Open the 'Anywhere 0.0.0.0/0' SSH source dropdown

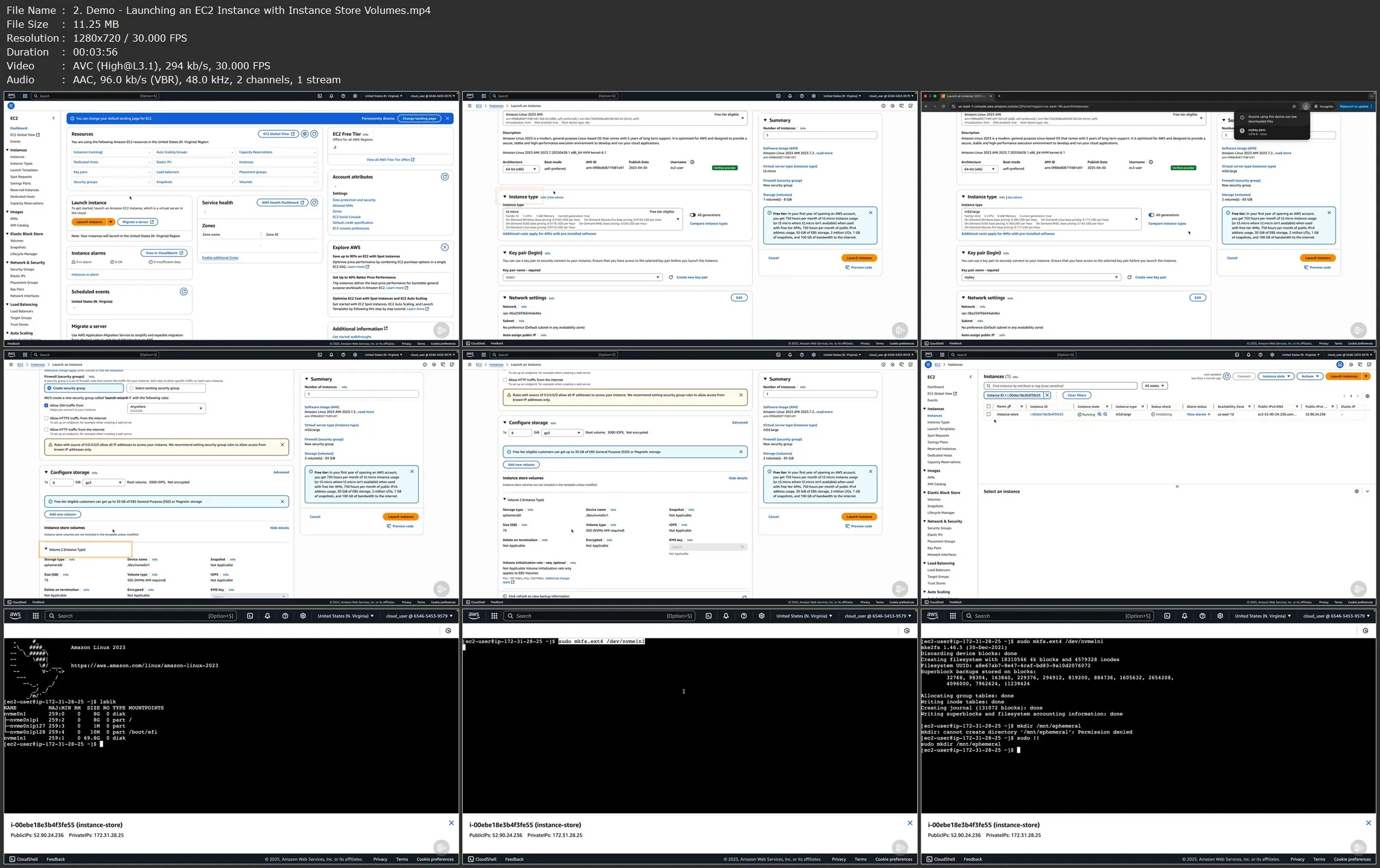[x=167, y=408]
